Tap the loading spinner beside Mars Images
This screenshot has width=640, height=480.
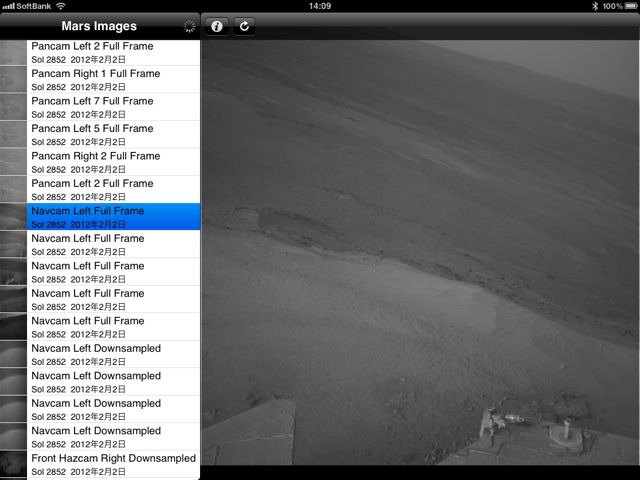point(189,27)
